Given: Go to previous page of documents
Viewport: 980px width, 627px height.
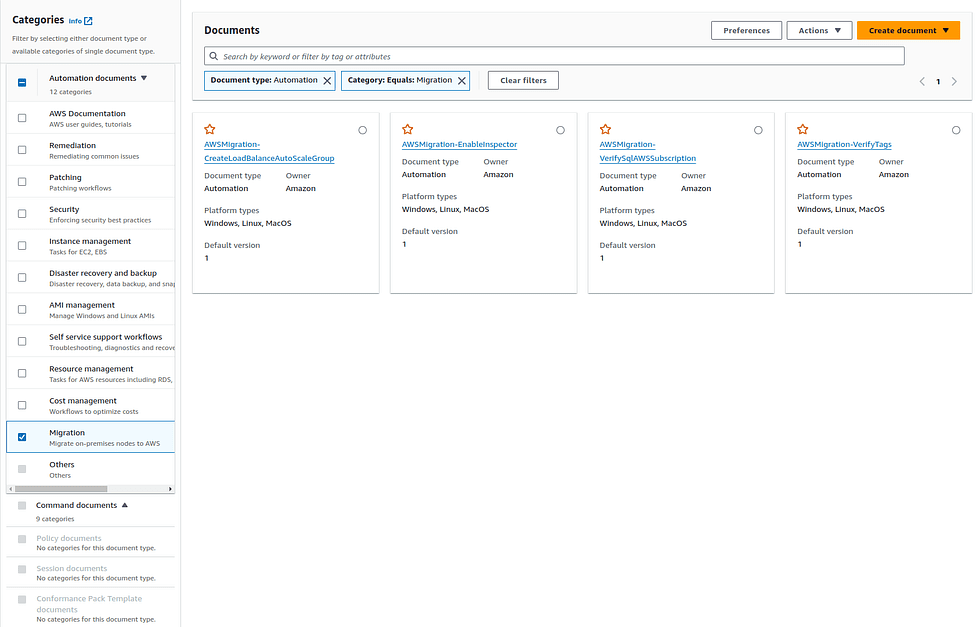Looking at the screenshot, I should pos(922,81).
